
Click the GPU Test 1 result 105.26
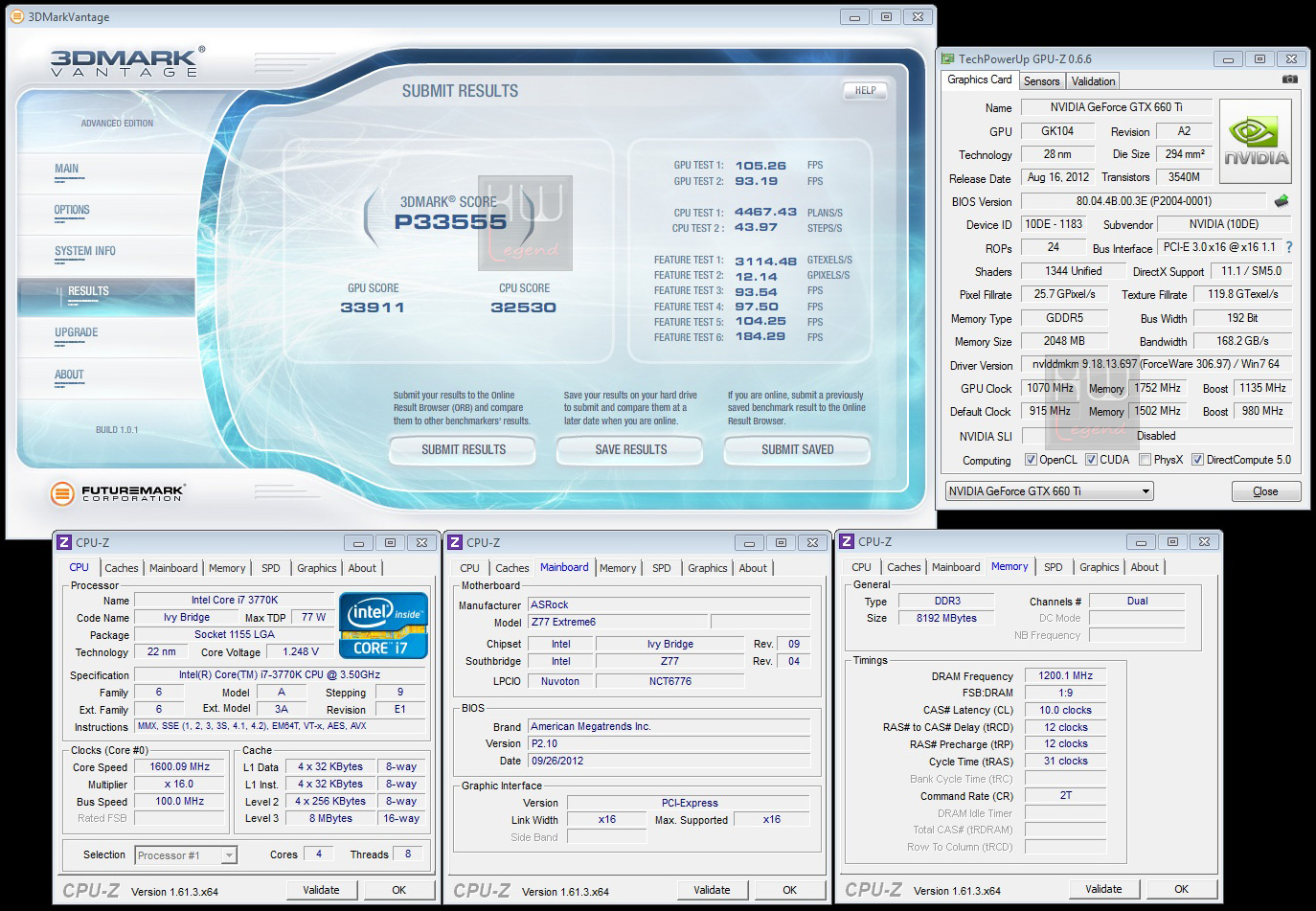[x=760, y=166]
